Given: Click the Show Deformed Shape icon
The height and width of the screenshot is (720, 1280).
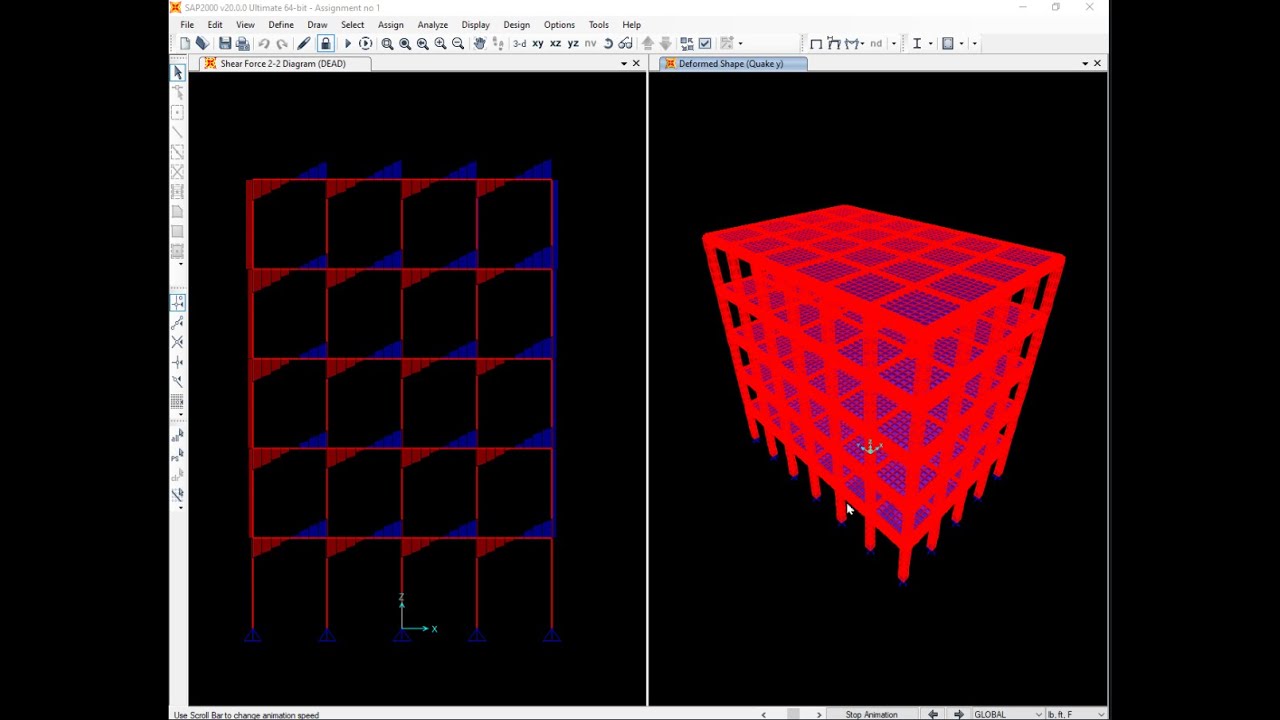Looking at the screenshot, I should [x=834, y=43].
